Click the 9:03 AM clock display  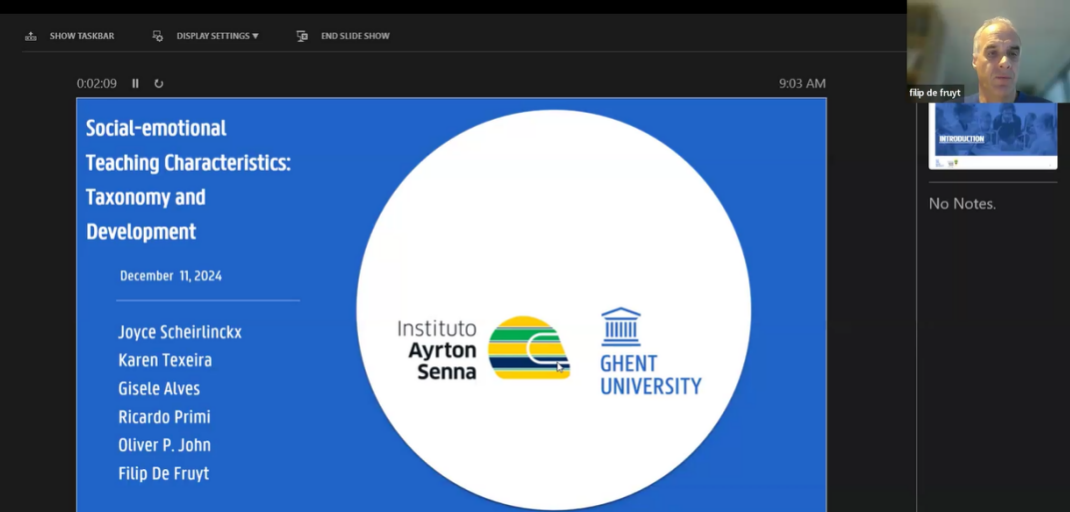click(802, 83)
